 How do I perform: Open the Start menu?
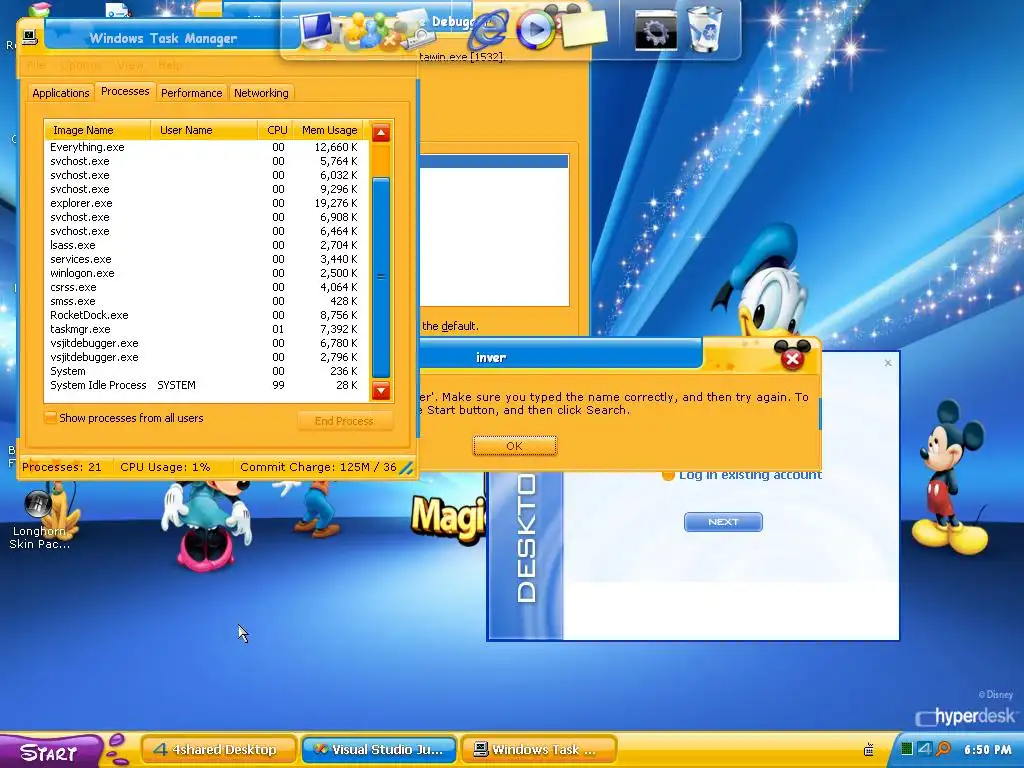tap(50, 751)
